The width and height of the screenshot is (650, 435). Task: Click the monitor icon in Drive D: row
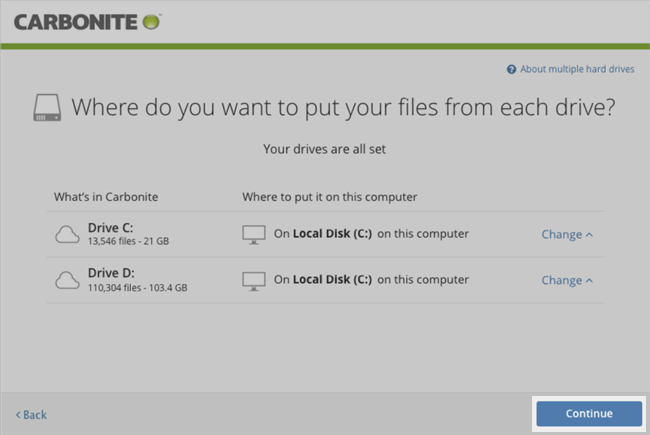coord(254,281)
